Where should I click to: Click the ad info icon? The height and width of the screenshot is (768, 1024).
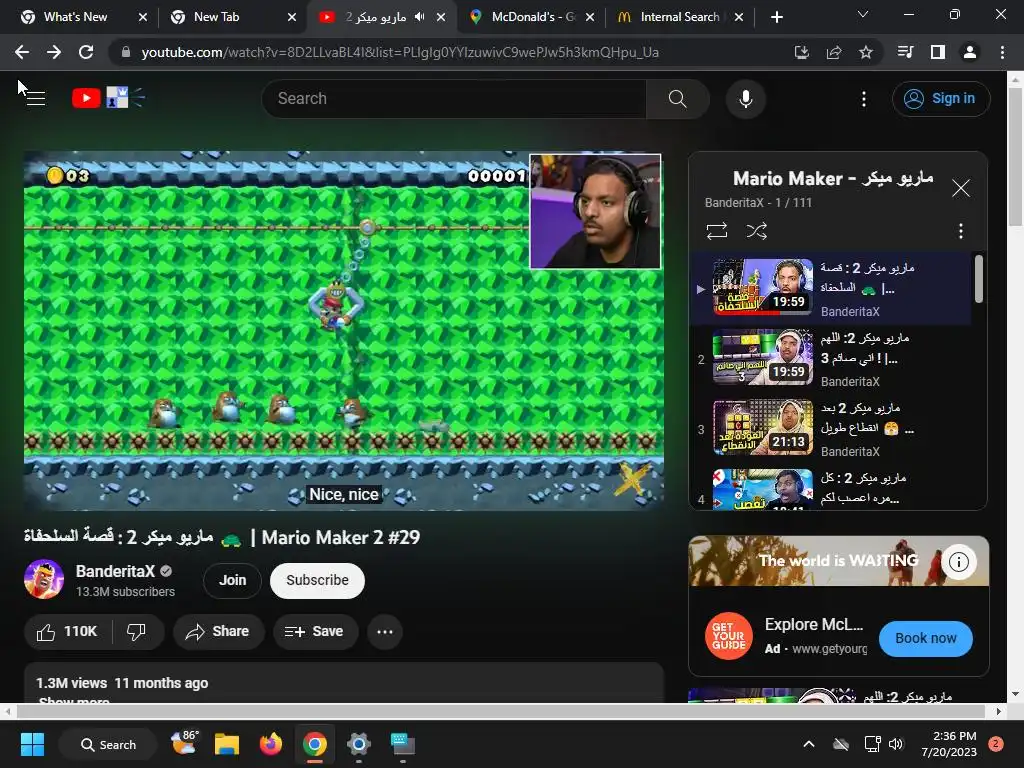pyautogui.click(x=958, y=562)
